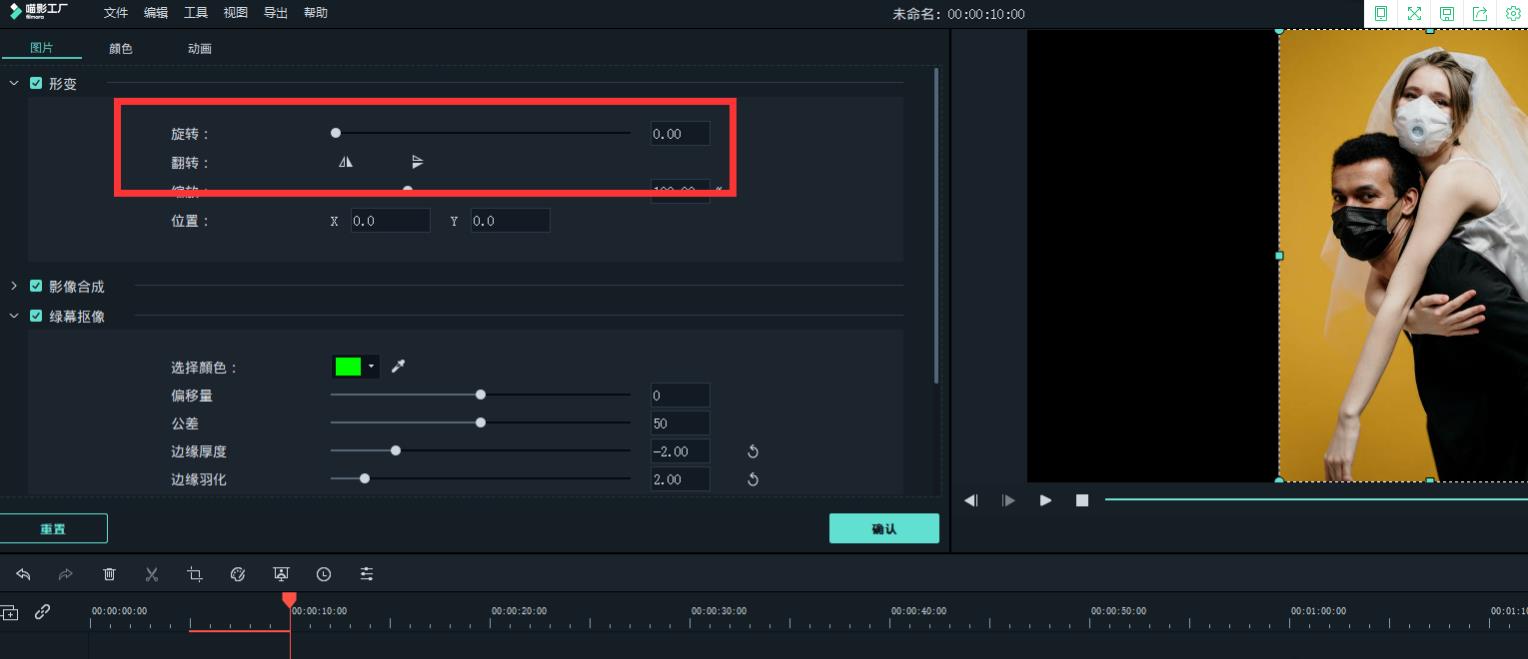Click the vertical flip icon

point(417,162)
